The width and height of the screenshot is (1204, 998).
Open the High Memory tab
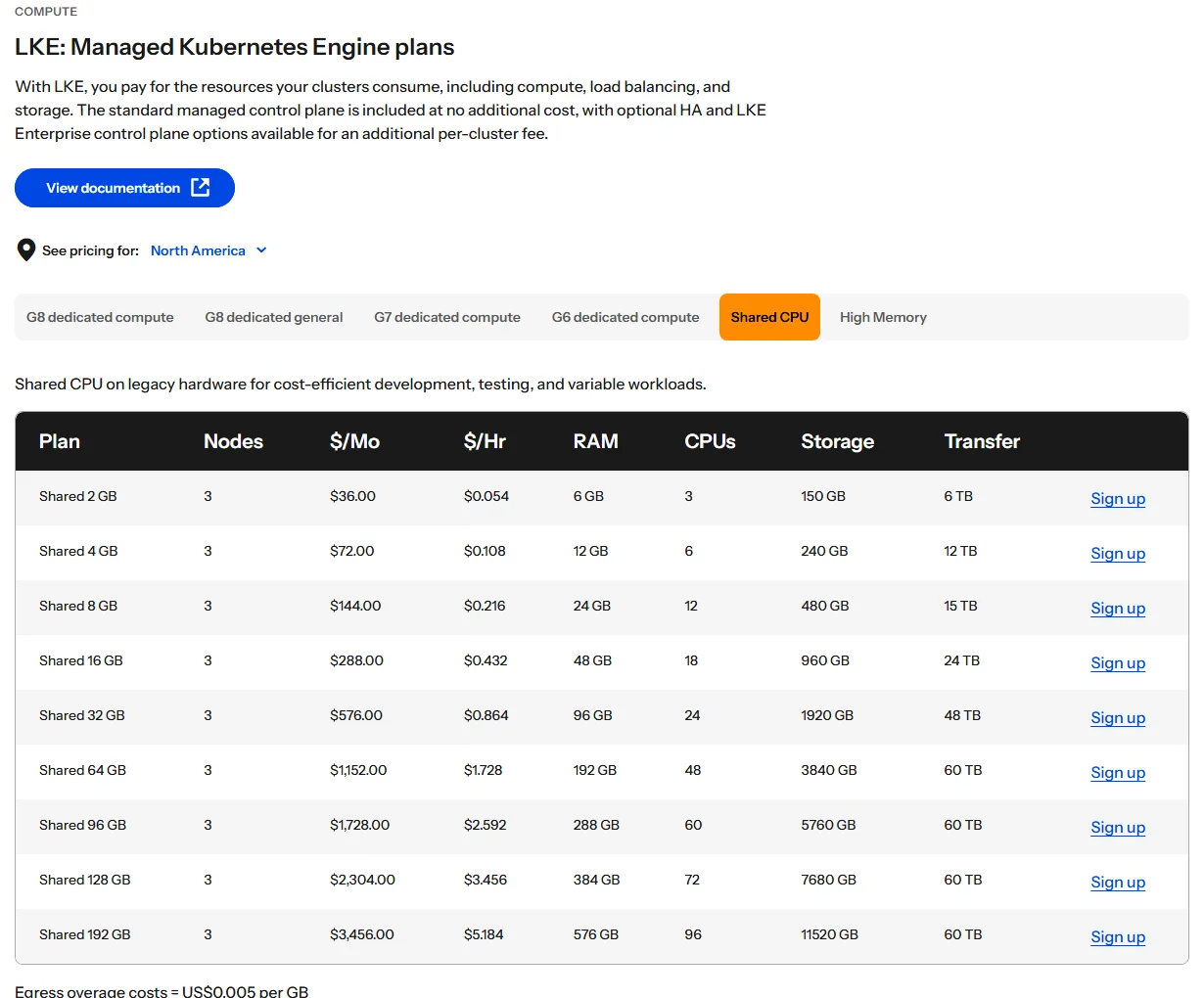(x=883, y=317)
